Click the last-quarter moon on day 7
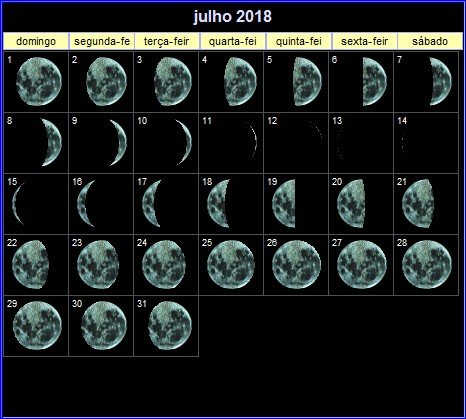 [440, 82]
